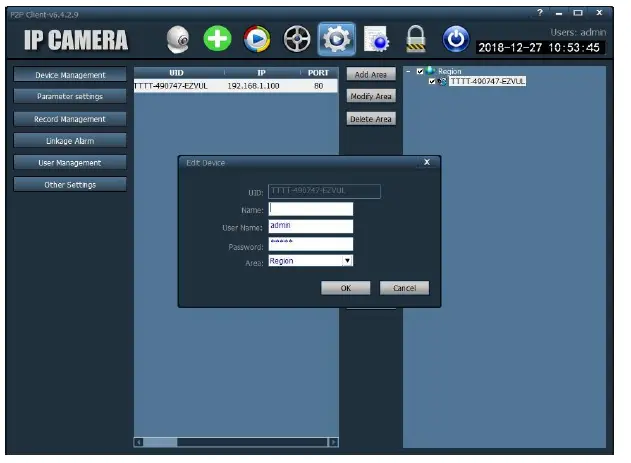This screenshot has width=631, height=463.
Task: Click IP cell 192.168.1.100
Action: coord(253,86)
